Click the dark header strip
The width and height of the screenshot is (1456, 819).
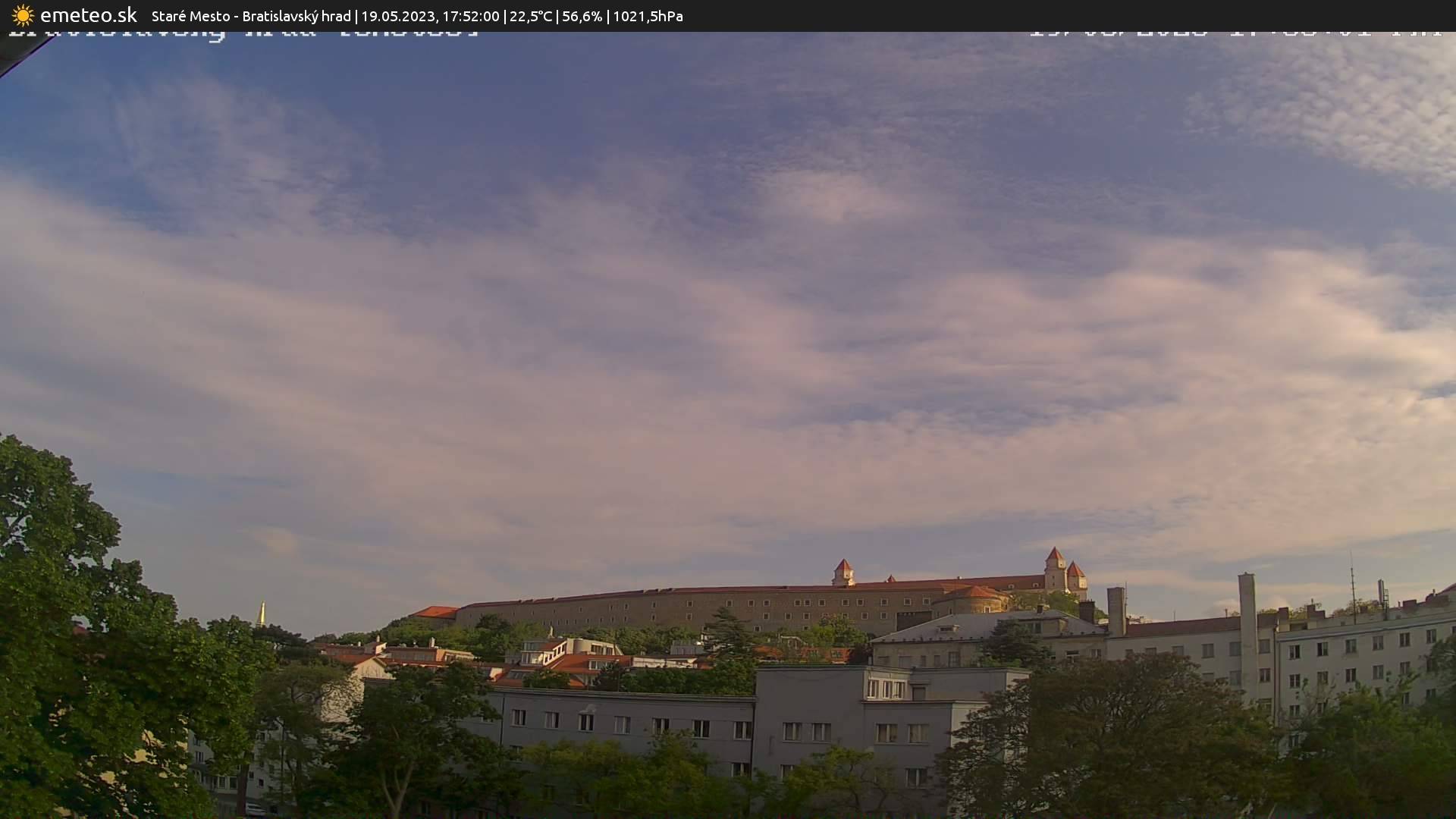click(1062, 15)
